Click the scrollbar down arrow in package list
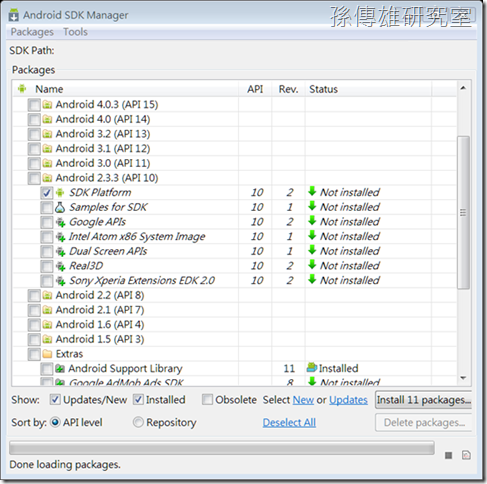 pos(463,378)
